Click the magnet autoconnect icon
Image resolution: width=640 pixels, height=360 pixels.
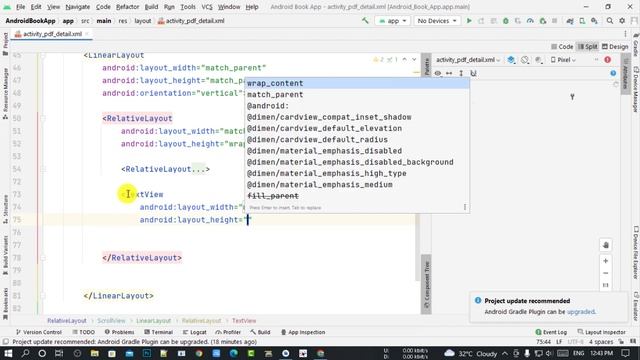(473, 73)
